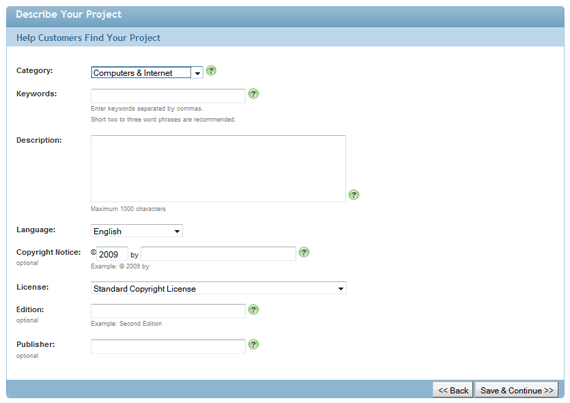Screen dimensions: 570x403
Task: Click the Describe Your Project header title
Action: [69, 15]
